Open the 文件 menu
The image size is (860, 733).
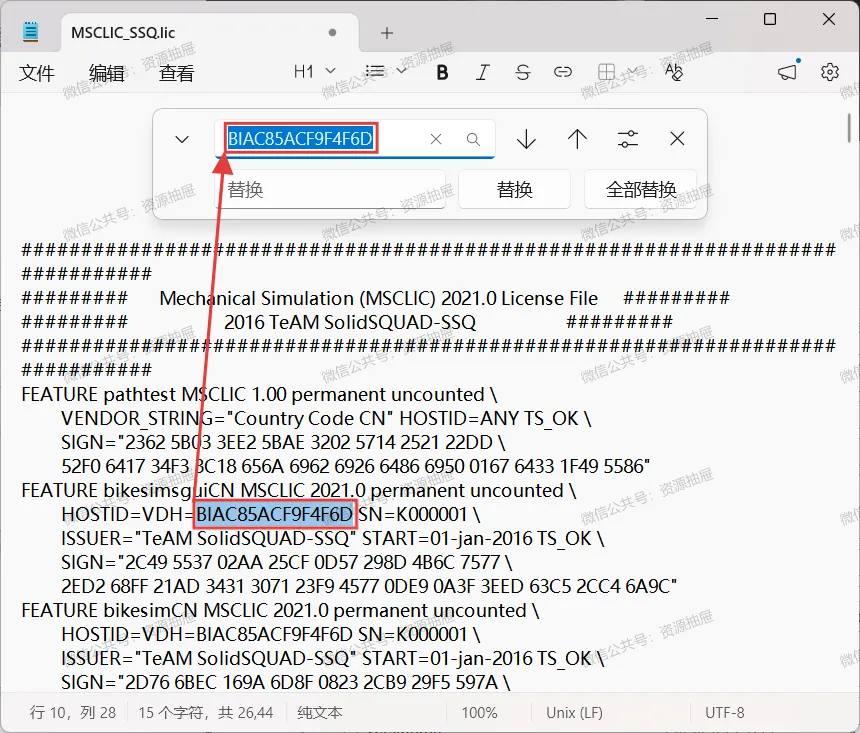(37, 72)
